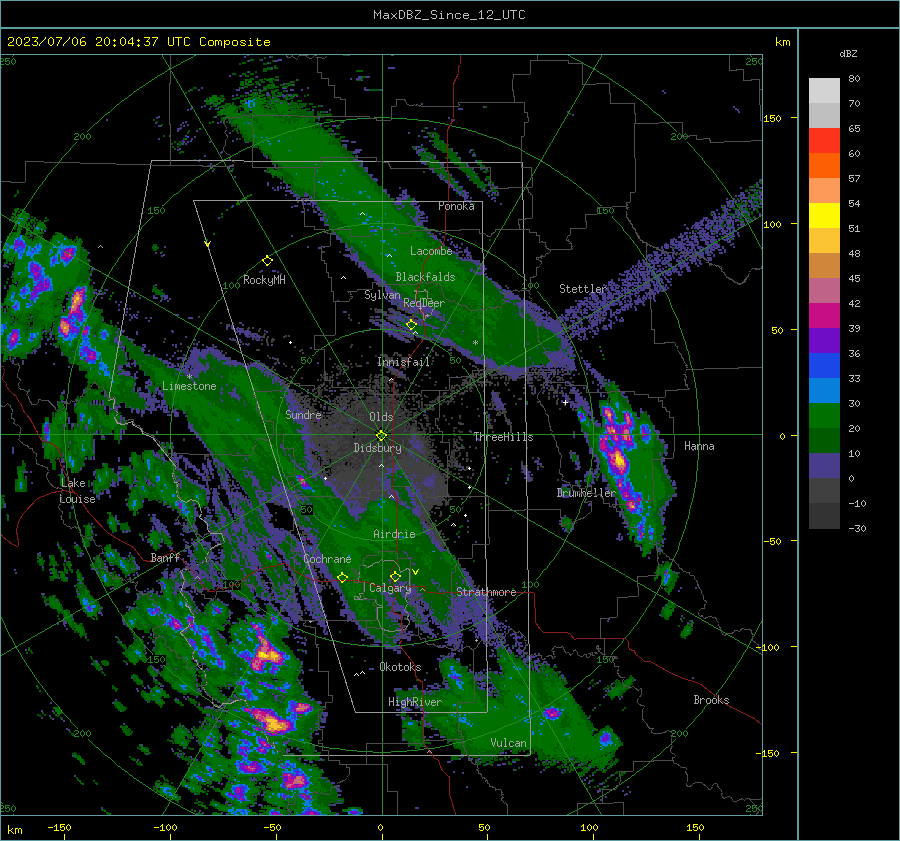Click the Sundre label
The height and width of the screenshot is (841, 900).
[303, 414]
